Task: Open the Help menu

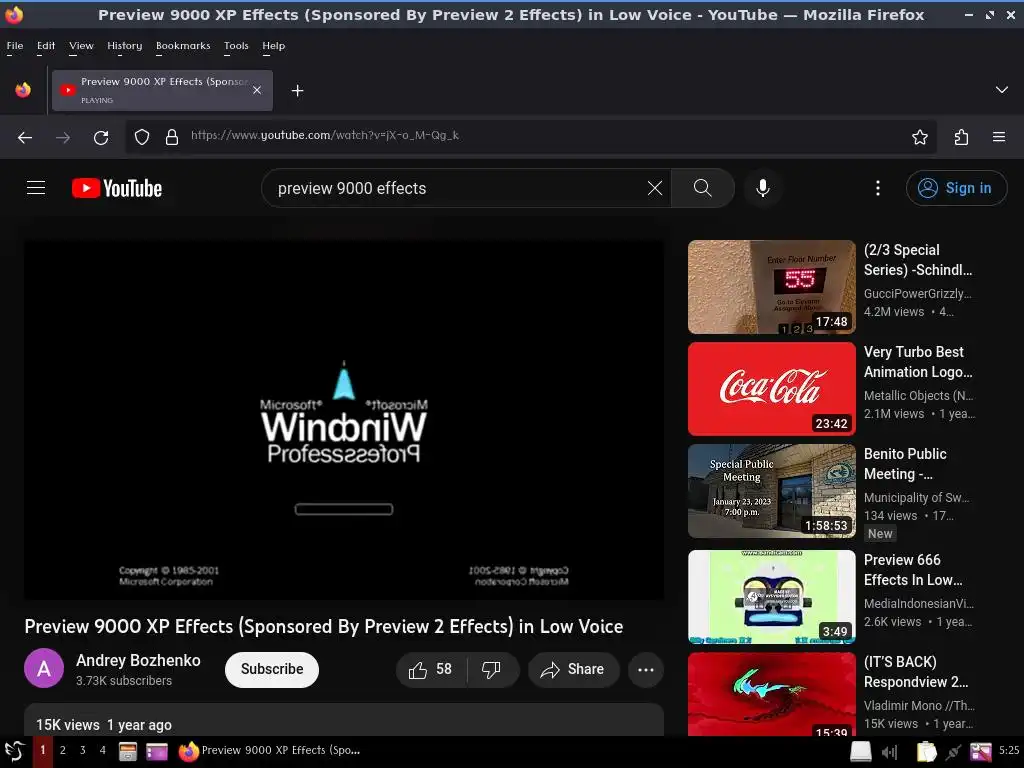Action: (x=273, y=46)
